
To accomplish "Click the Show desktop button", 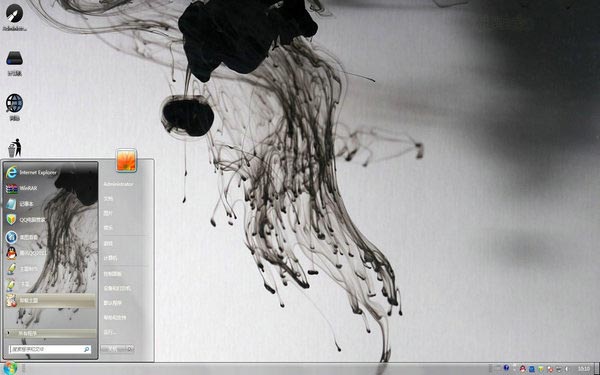I will tap(597, 368).
